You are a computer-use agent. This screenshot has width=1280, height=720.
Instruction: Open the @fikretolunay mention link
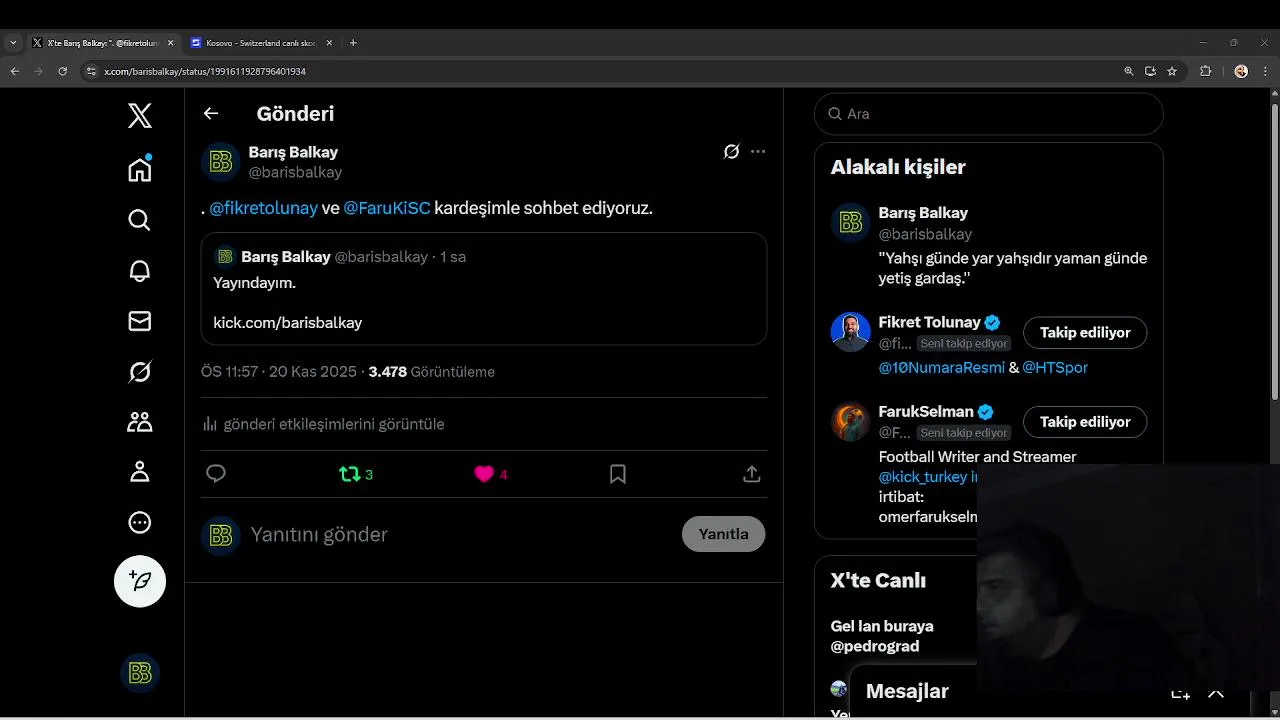[263, 208]
